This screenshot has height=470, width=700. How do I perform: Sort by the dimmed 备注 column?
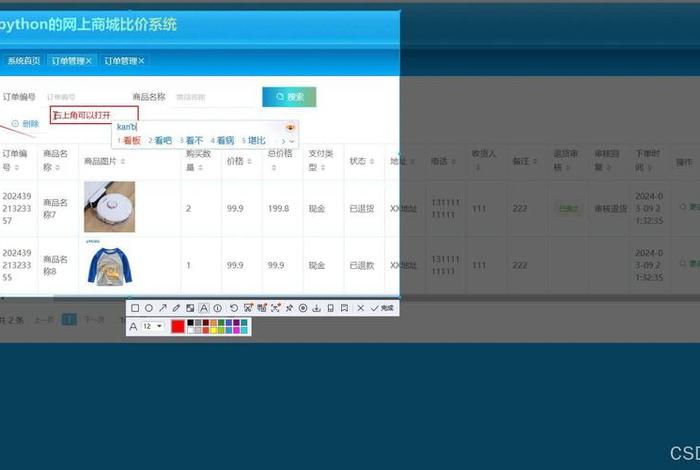(535, 161)
